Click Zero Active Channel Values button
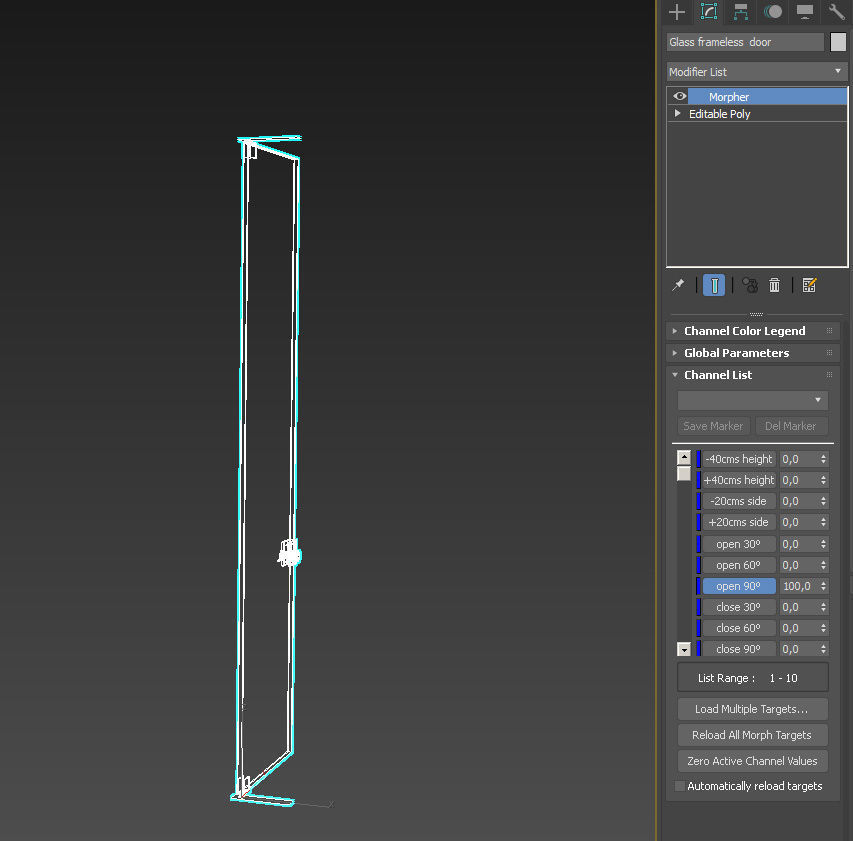Image resolution: width=853 pixels, height=841 pixels. pos(752,761)
